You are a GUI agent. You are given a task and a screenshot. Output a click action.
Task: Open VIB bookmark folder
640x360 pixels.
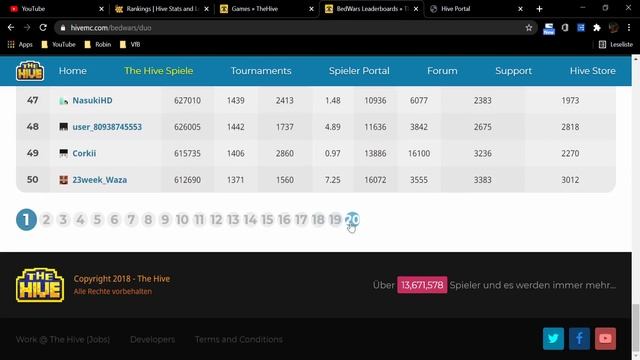click(130, 44)
